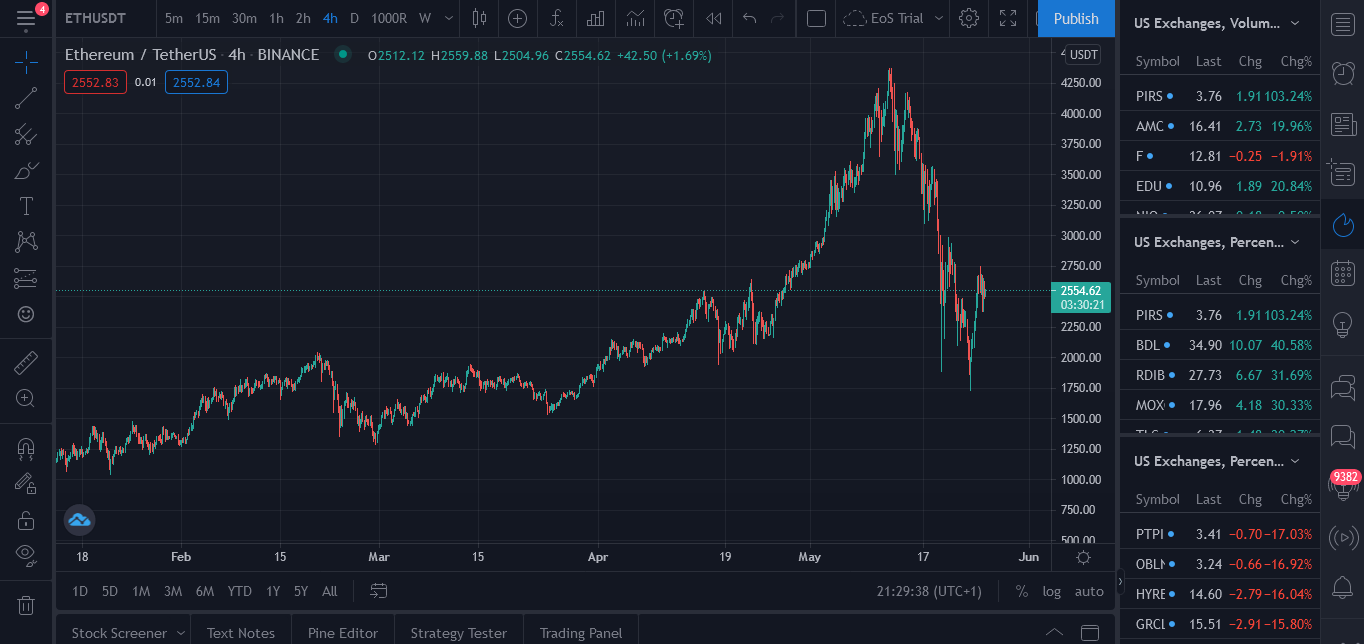Toggle auto scale
Image resolution: width=1364 pixels, height=644 pixels.
click(x=1089, y=591)
